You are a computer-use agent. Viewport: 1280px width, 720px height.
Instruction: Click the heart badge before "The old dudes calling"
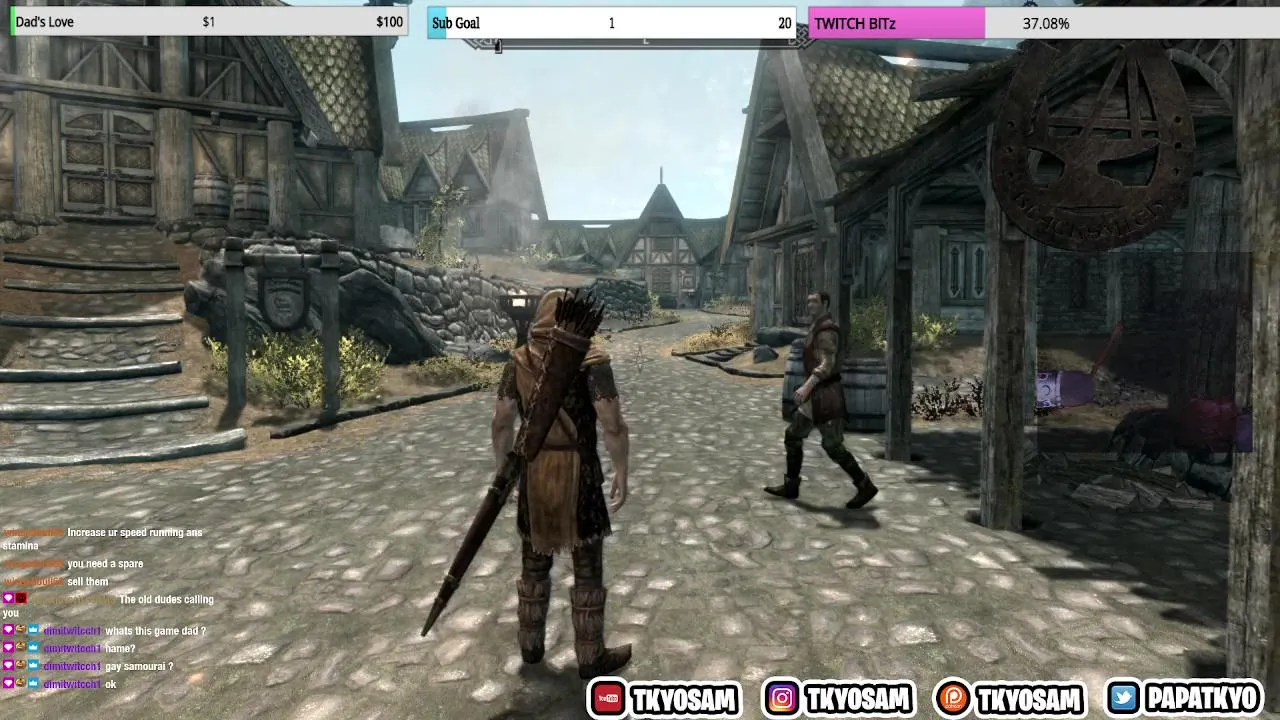coord(8,599)
